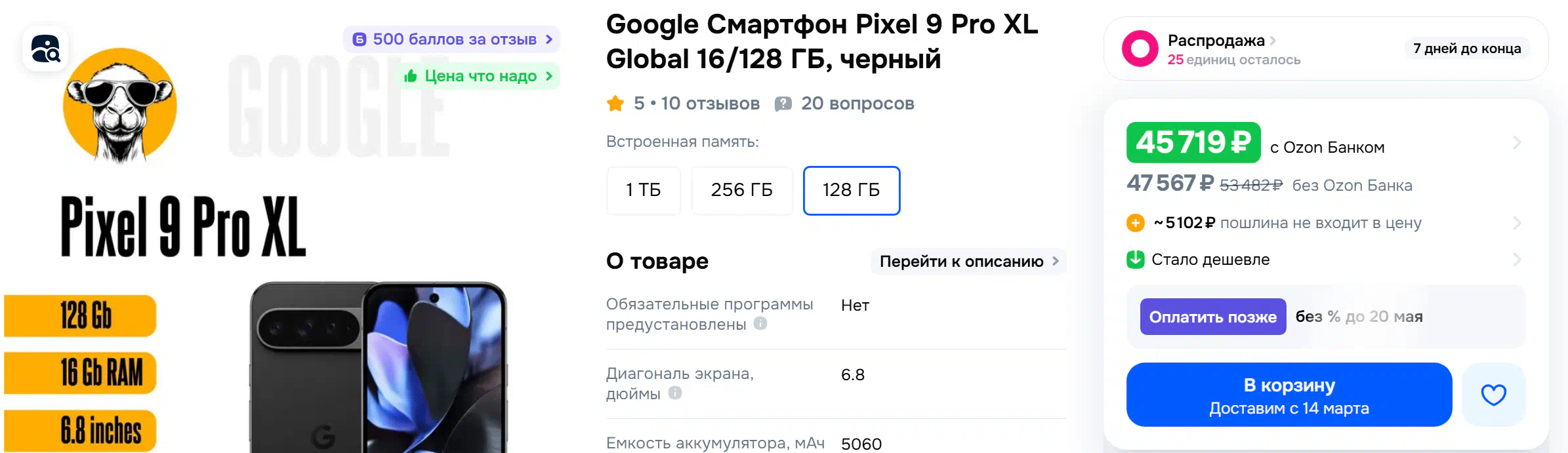Viewport: 1568px width, 453px height.
Task: Select the 128 ГБ storage option
Action: pyautogui.click(x=851, y=190)
